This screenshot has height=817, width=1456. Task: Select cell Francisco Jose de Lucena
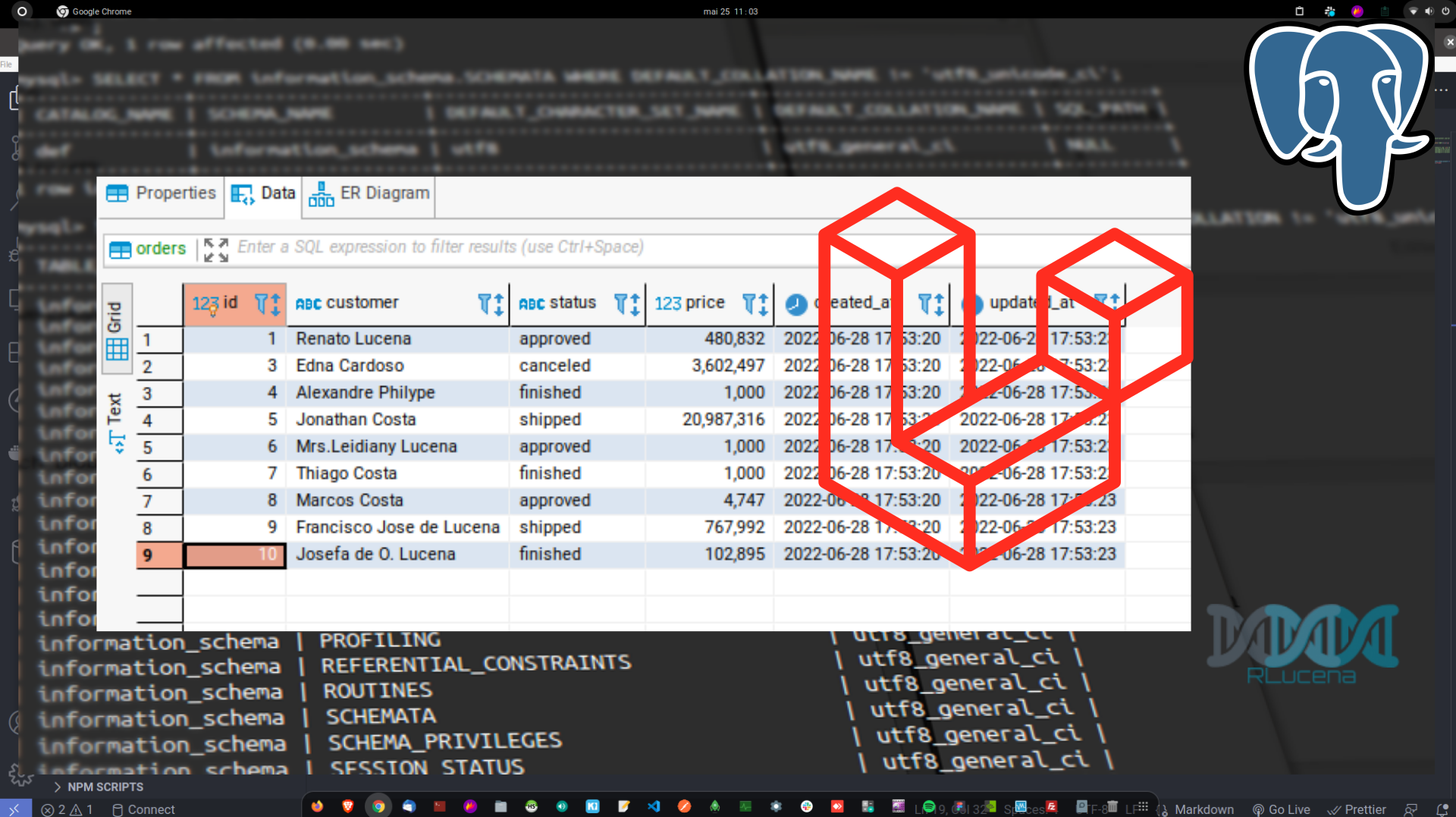click(x=397, y=527)
